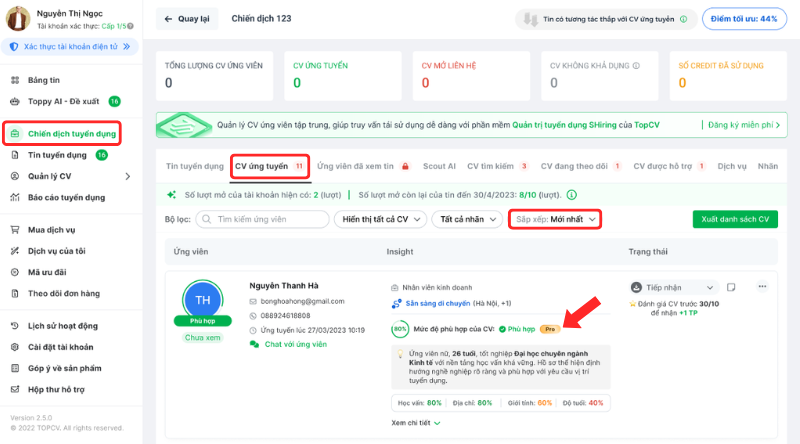The image size is (800, 444).
Task: Switch to CV được hỗ trợ tab
Action: [670, 166]
